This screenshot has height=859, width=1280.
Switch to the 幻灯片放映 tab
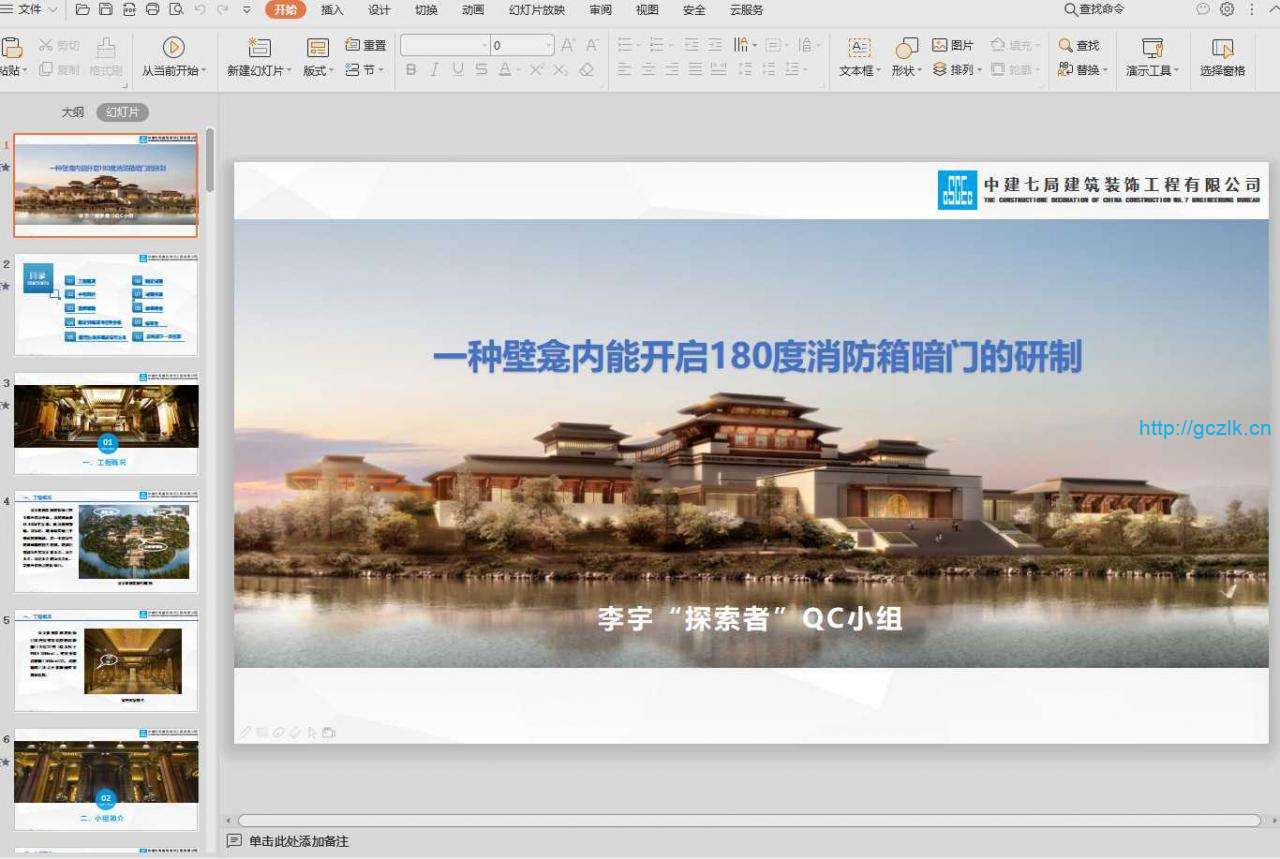536,10
